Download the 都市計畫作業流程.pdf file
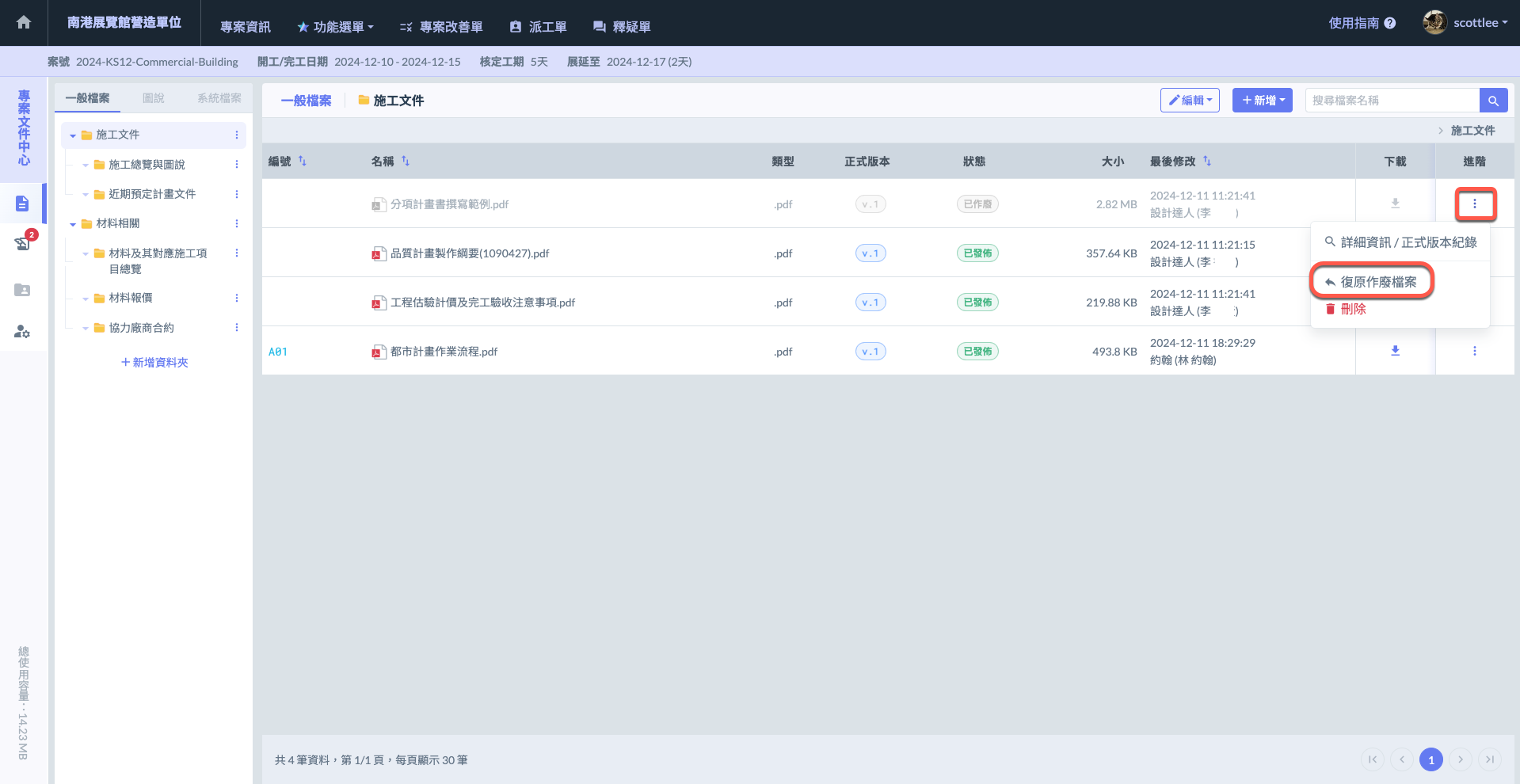1520x784 pixels. [1395, 351]
